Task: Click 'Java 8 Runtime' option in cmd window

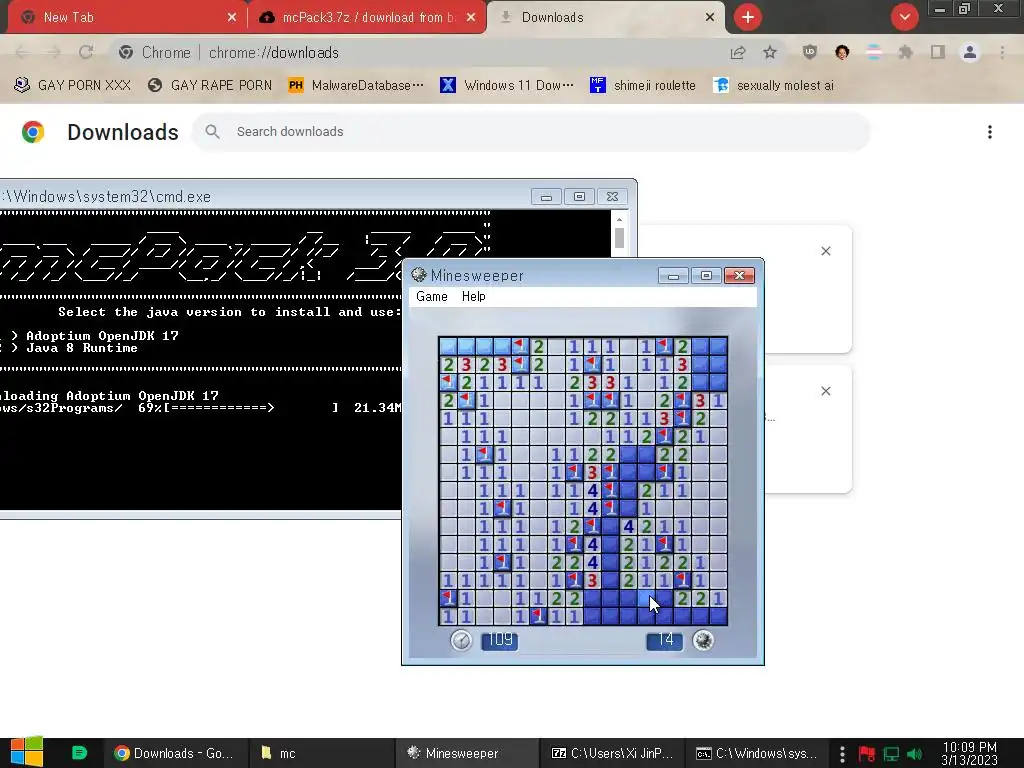Action: coord(82,348)
